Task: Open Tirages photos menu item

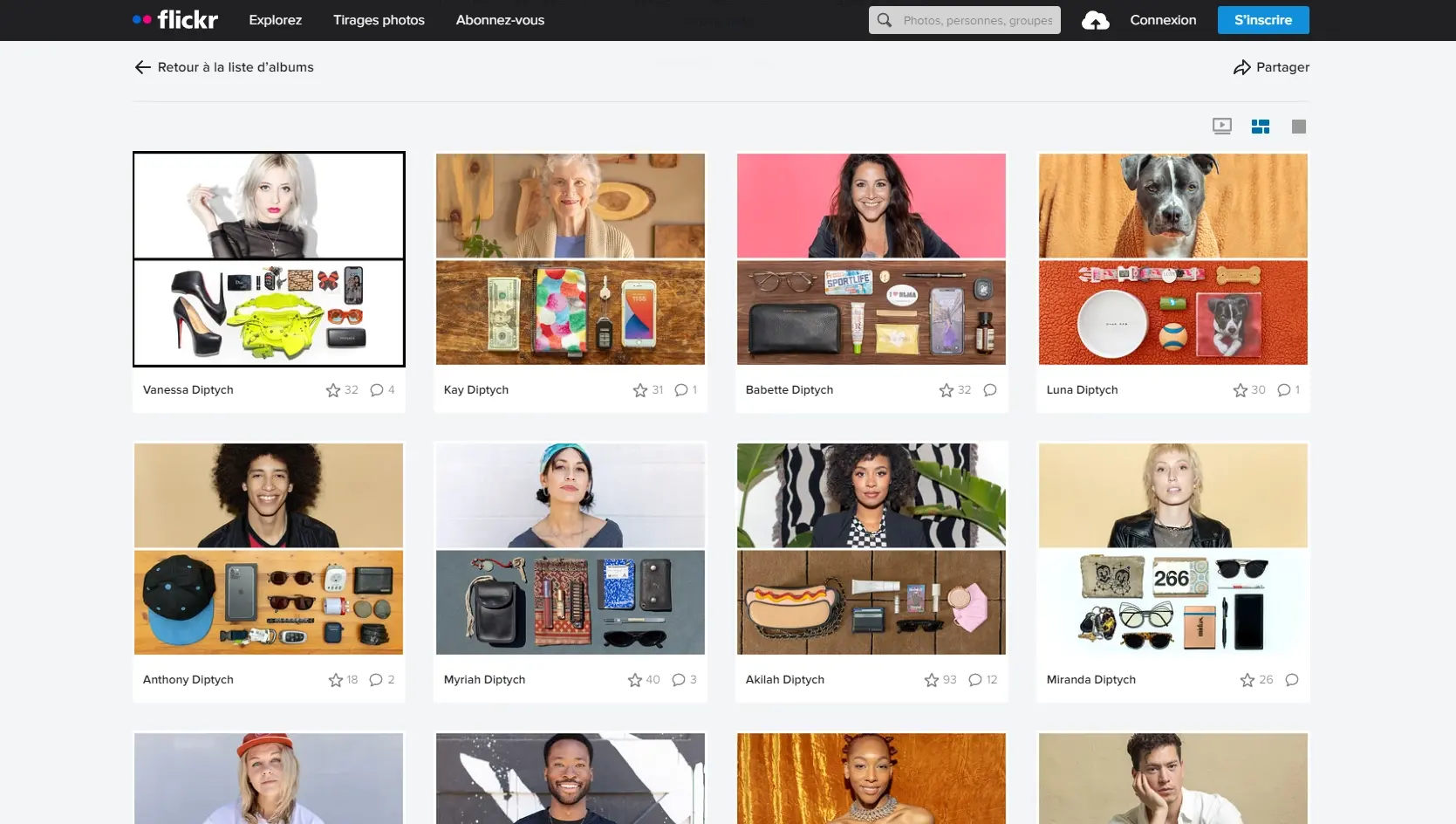Action: pyautogui.click(x=379, y=20)
